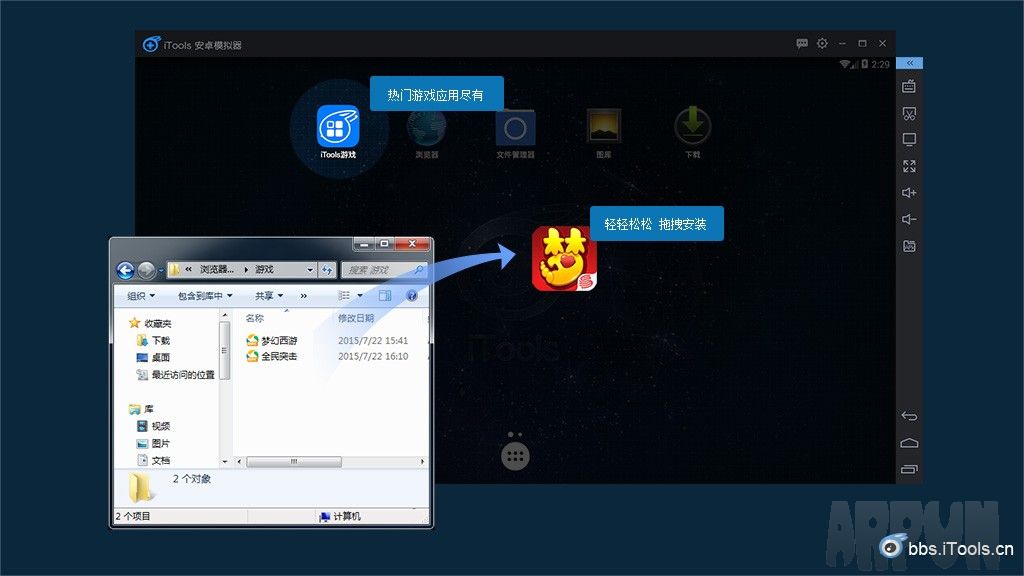Click the file list scroll right arrow
Viewport: 1024px width, 576px height.
422,462
